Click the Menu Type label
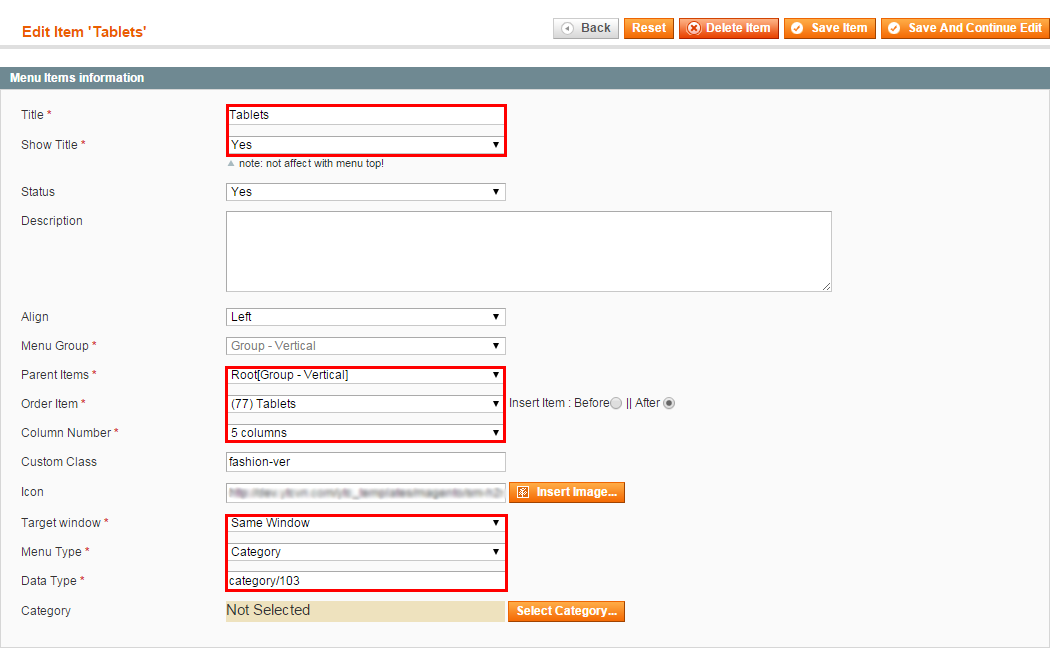 tap(52, 552)
